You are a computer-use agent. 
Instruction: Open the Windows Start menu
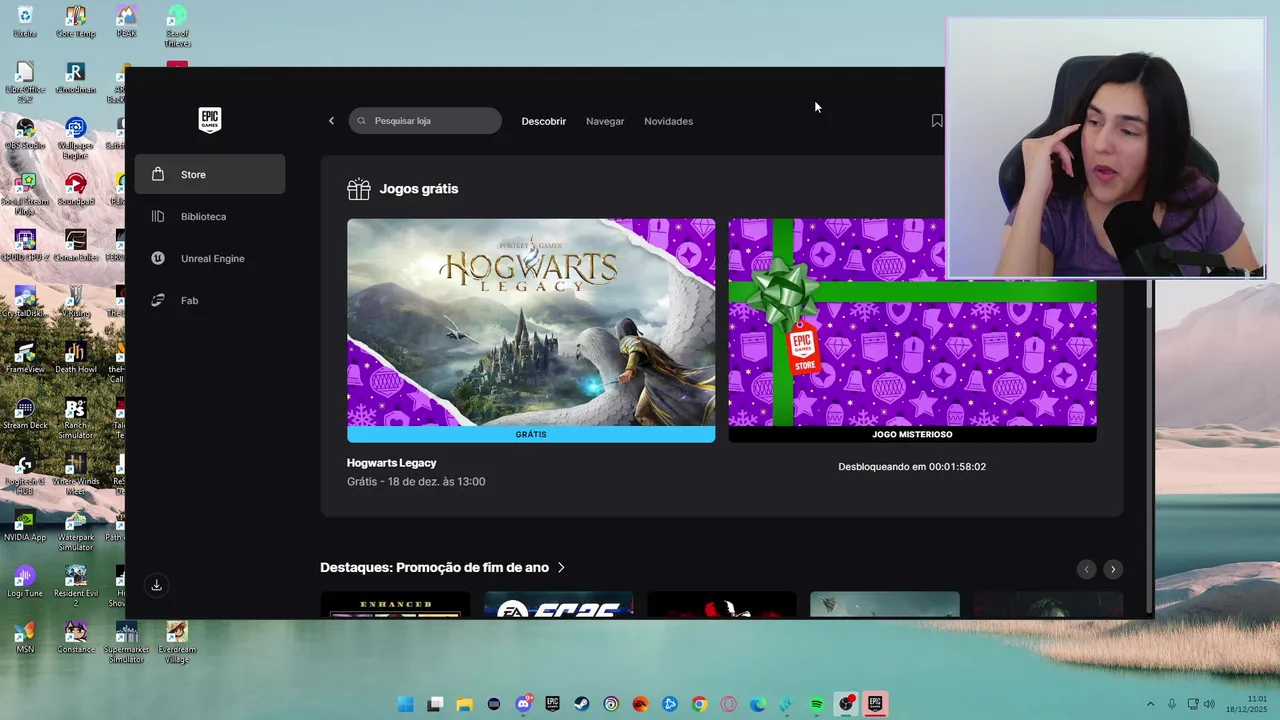405,704
